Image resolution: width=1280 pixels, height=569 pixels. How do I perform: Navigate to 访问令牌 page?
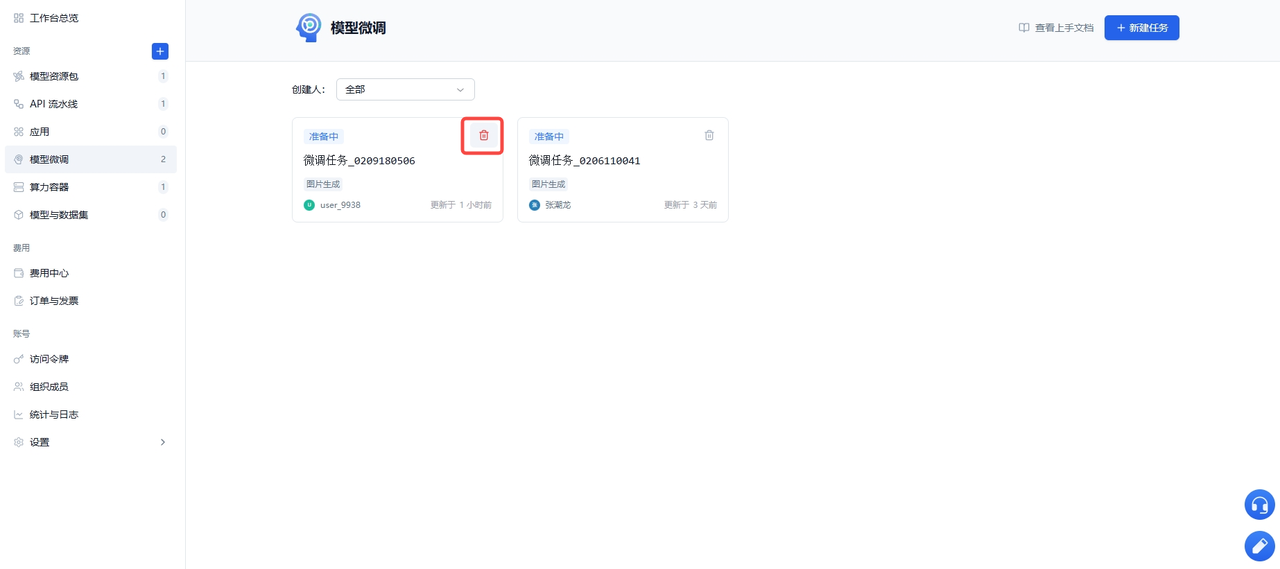[91, 359]
